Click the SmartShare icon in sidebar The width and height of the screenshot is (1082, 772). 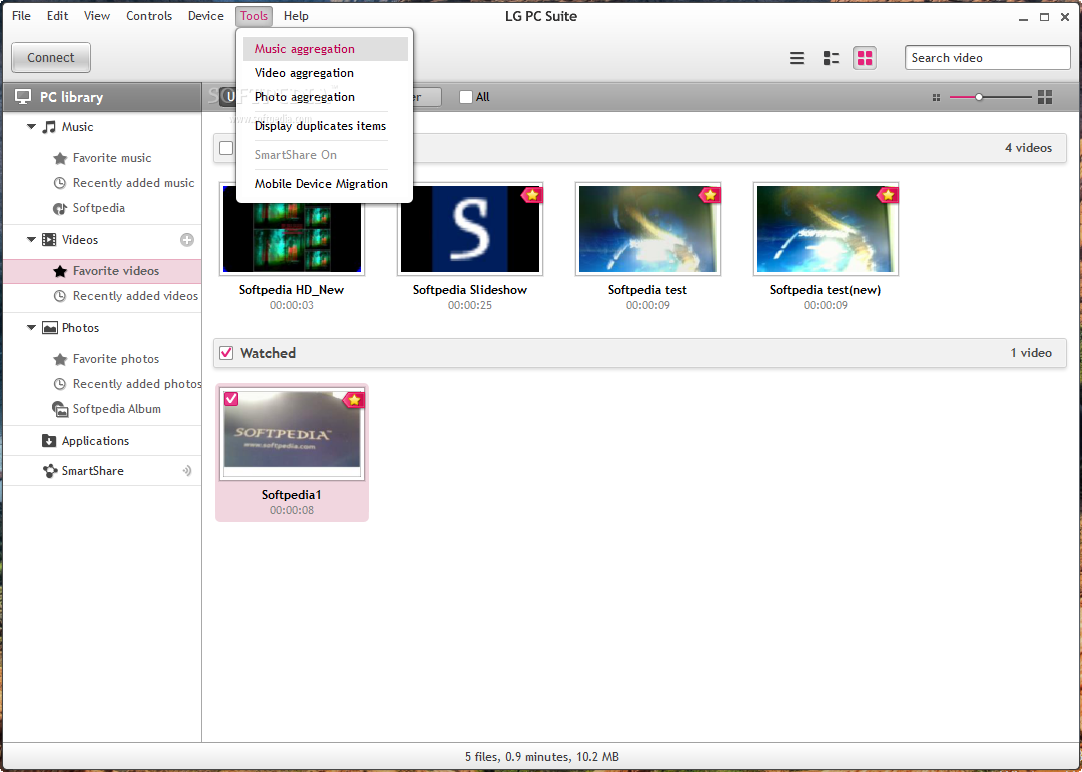50,471
